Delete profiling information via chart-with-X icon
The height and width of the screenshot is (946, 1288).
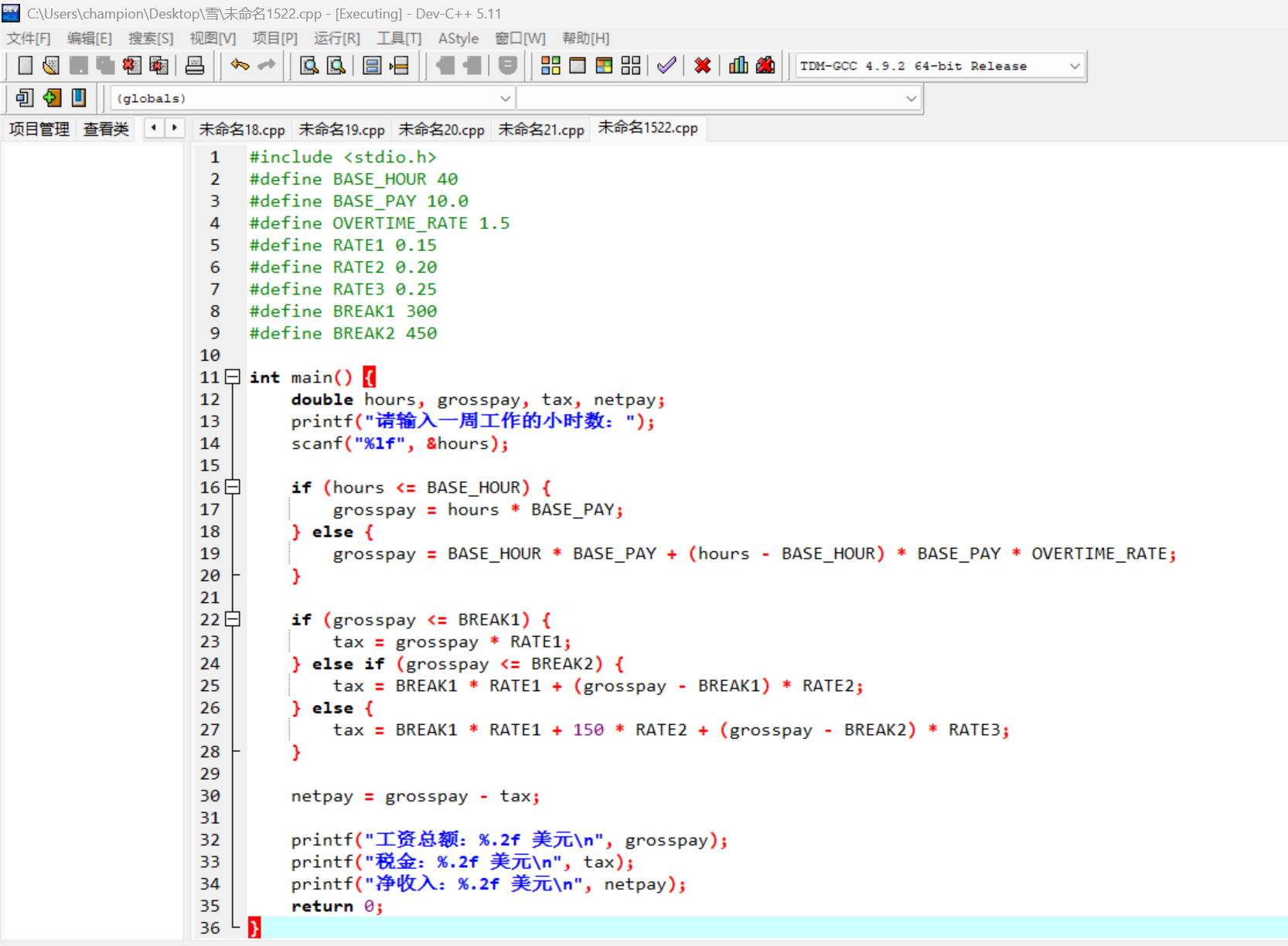(765, 66)
